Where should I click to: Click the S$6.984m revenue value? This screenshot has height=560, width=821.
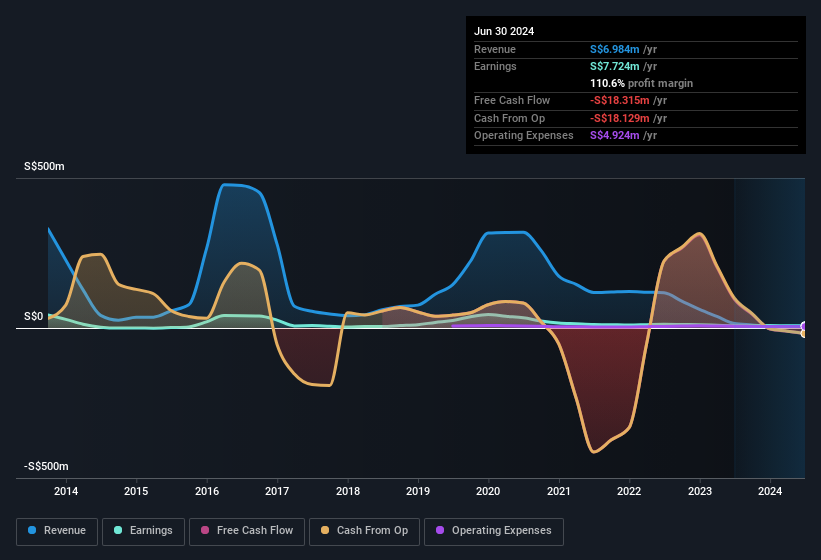615,49
